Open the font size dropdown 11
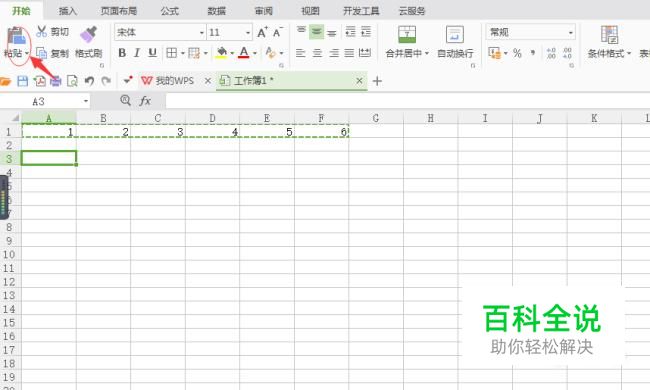Screen dimensions: 650x390 point(248,32)
